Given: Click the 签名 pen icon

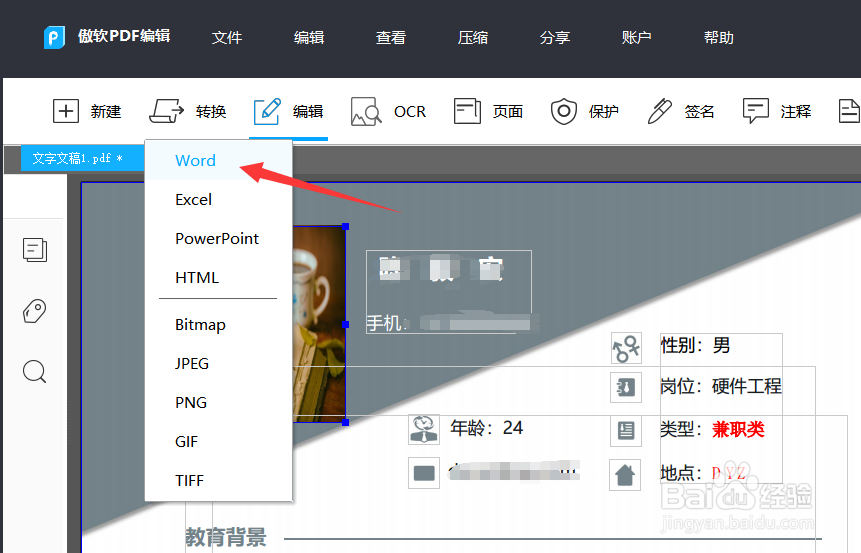Looking at the screenshot, I should [659, 111].
